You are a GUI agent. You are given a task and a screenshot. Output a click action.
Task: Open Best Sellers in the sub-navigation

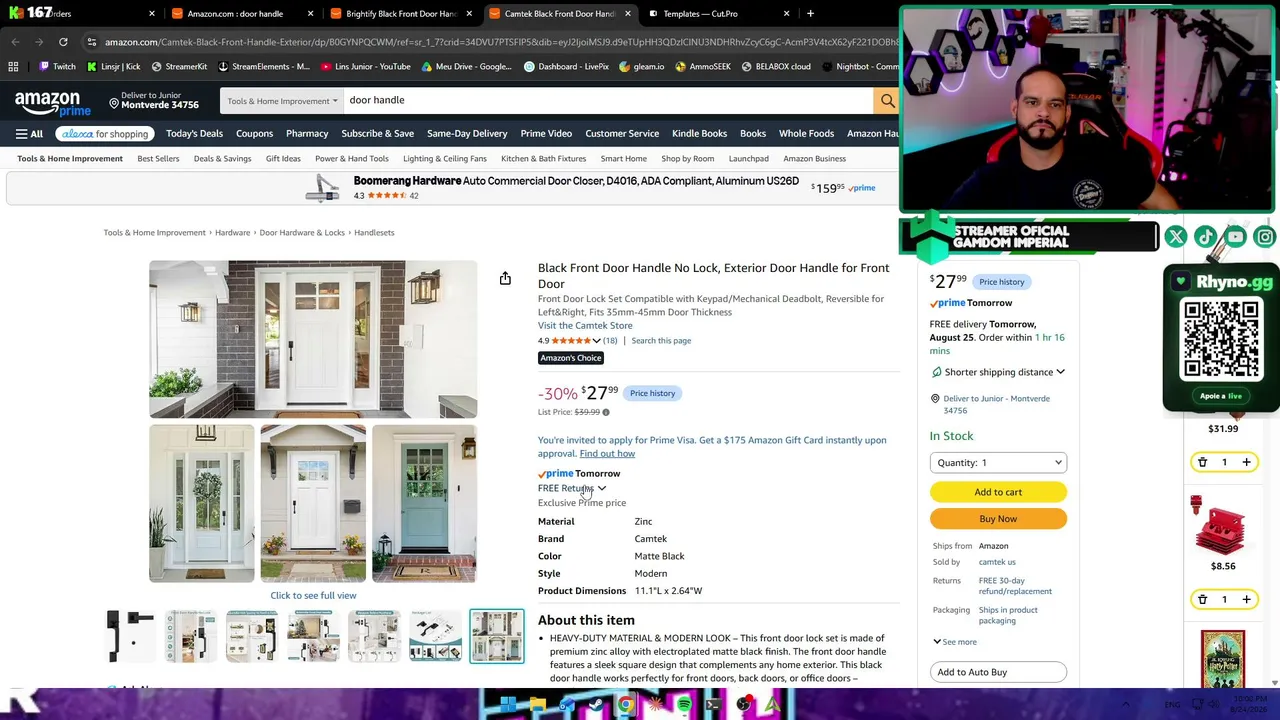tap(158, 159)
